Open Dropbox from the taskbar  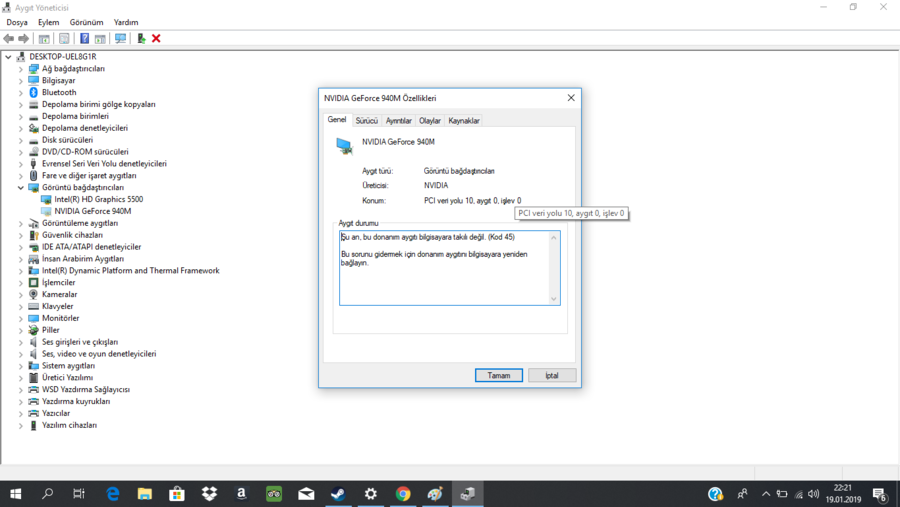pos(210,494)
